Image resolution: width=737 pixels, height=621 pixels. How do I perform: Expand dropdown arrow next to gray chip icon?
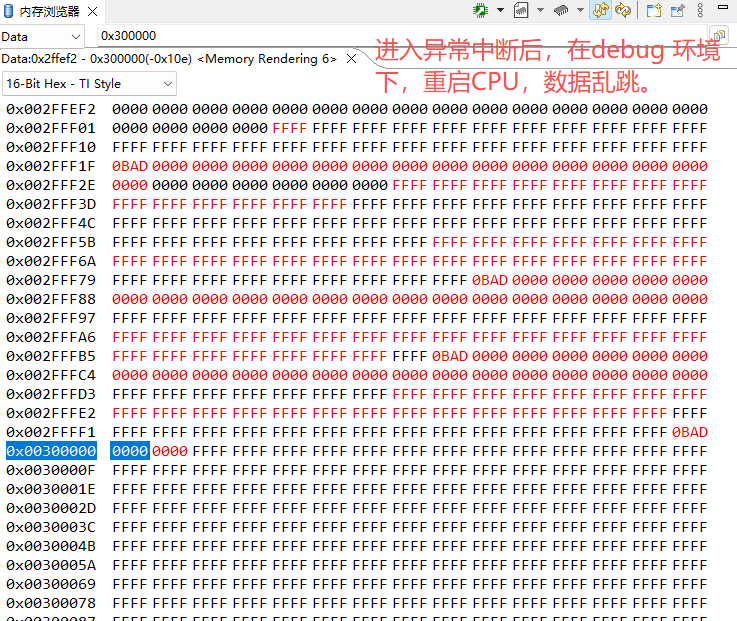(x=580, y=10)
